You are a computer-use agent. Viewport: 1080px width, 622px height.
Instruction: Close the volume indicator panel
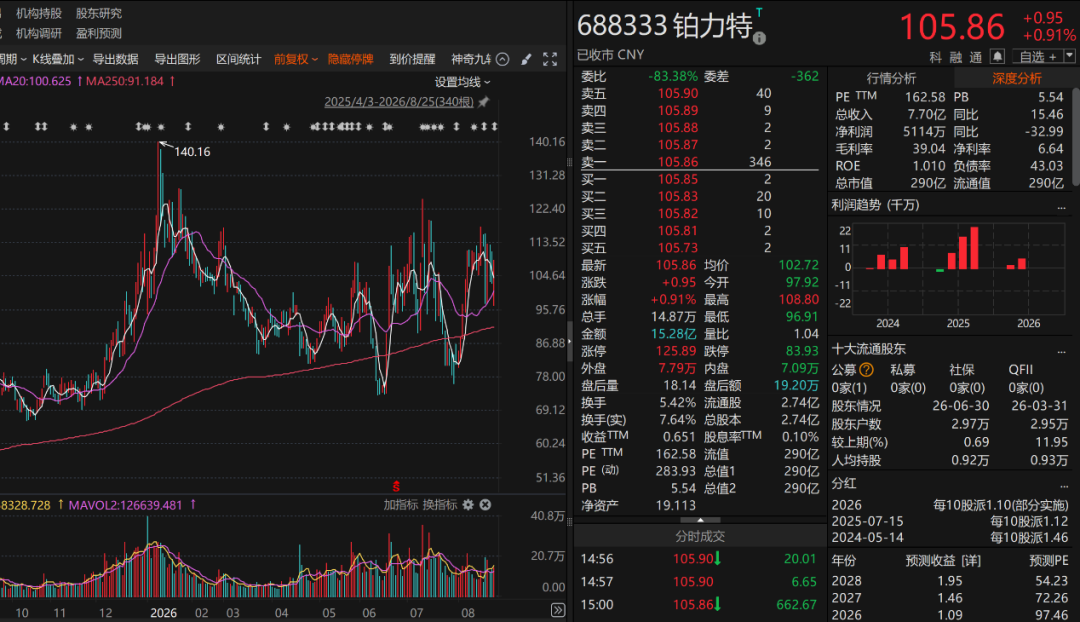pyautogui.click(x=485, y=505)
